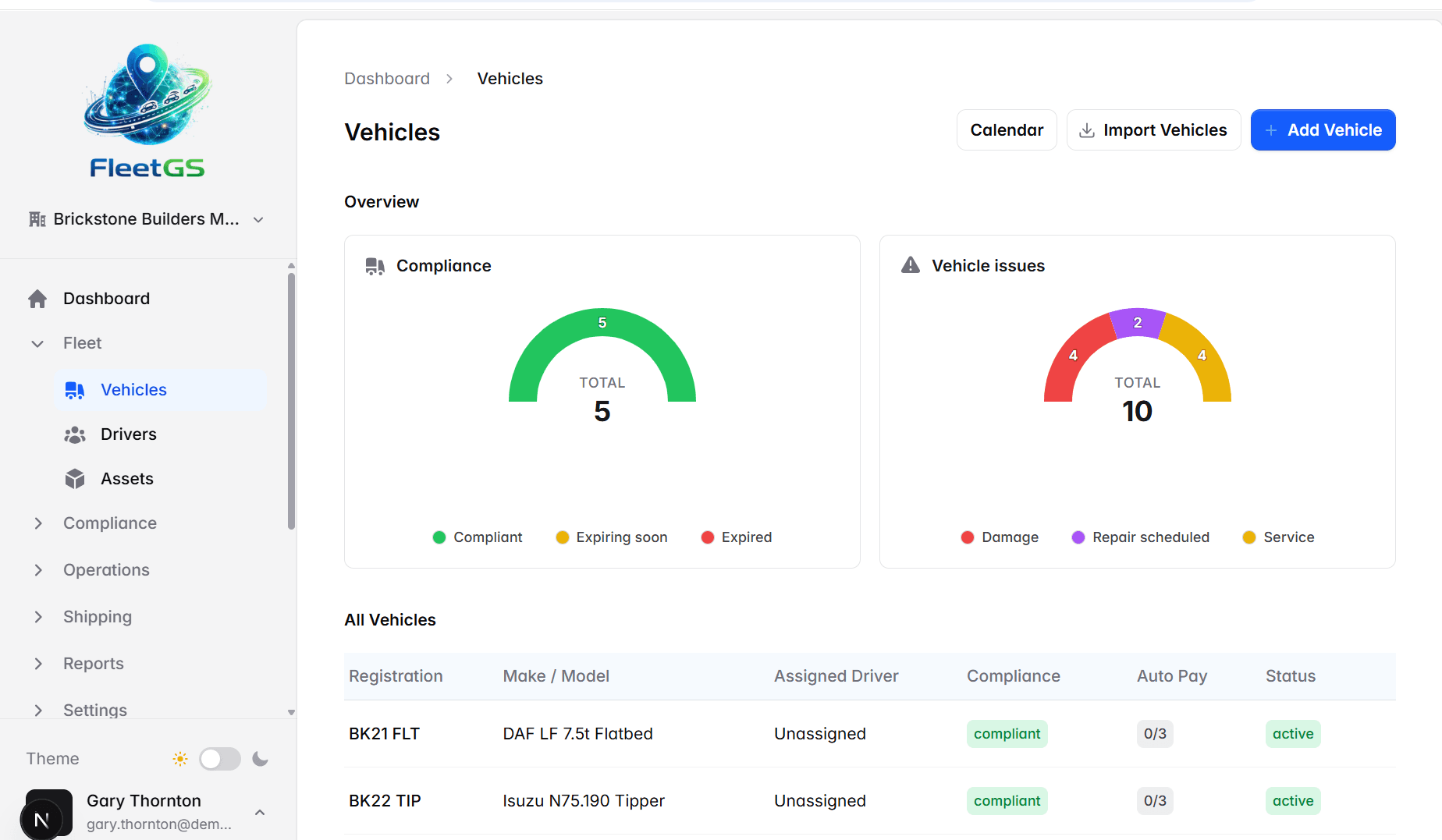1442x840 pixels.
Task: Click the Assets cube icon
Action: (75, 479)
